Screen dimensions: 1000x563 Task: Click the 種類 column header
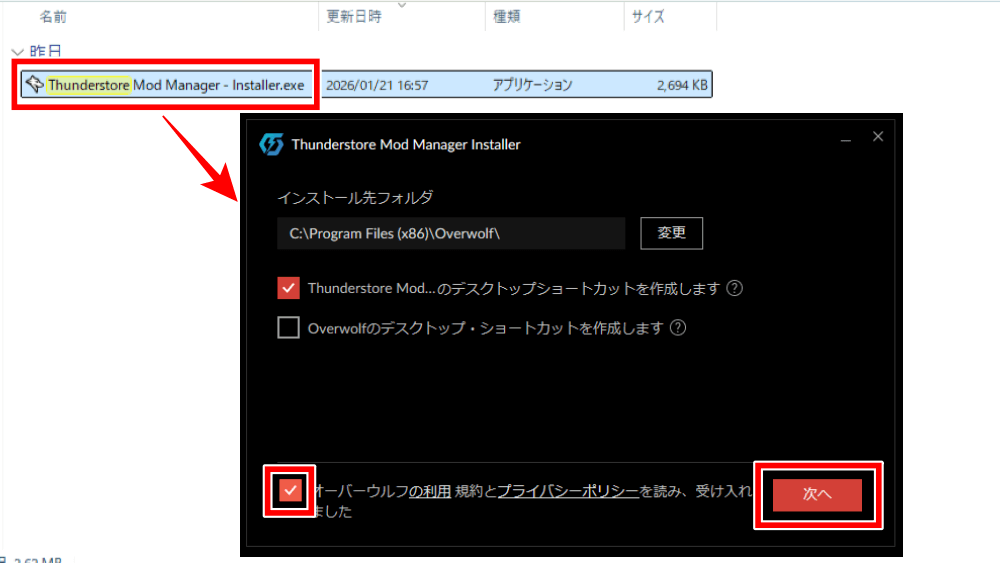[507, 17]
